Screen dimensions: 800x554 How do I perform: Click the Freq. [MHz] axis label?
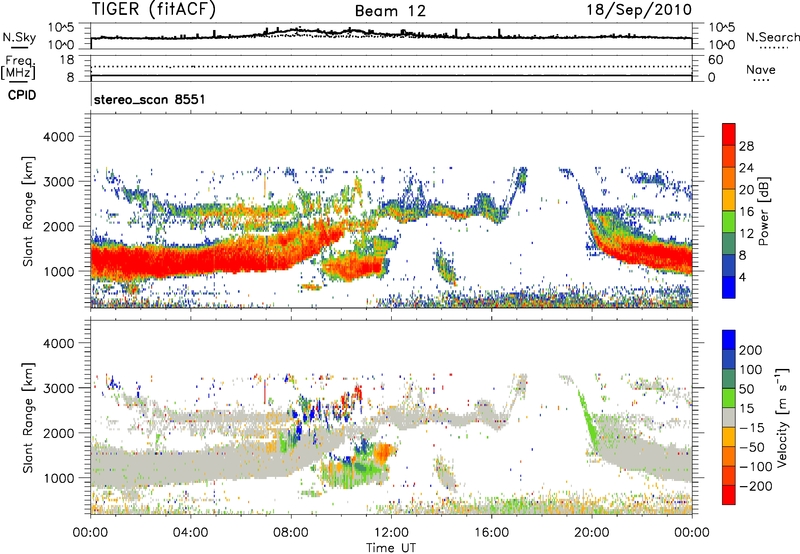[x=19, y=67]
